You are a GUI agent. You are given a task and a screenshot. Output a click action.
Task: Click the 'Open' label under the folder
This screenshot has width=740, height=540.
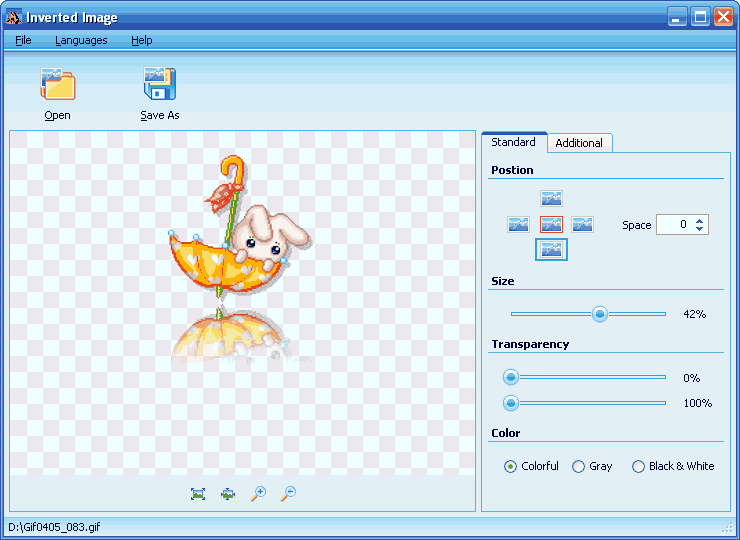click(x=58, y=115)
